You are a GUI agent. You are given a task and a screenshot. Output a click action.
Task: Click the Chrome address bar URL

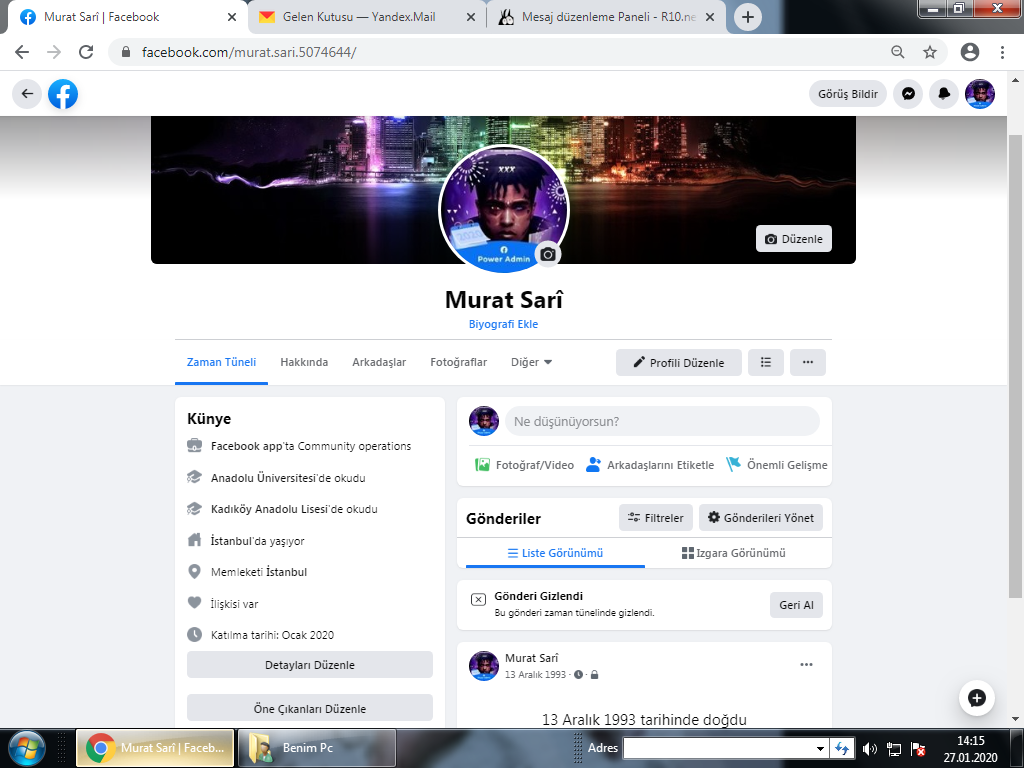coord(249,52)
